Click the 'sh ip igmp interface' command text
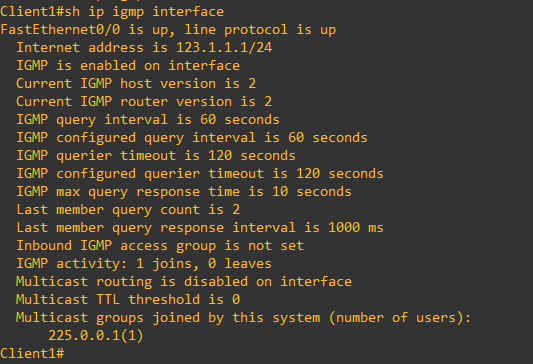 (144, 12)
